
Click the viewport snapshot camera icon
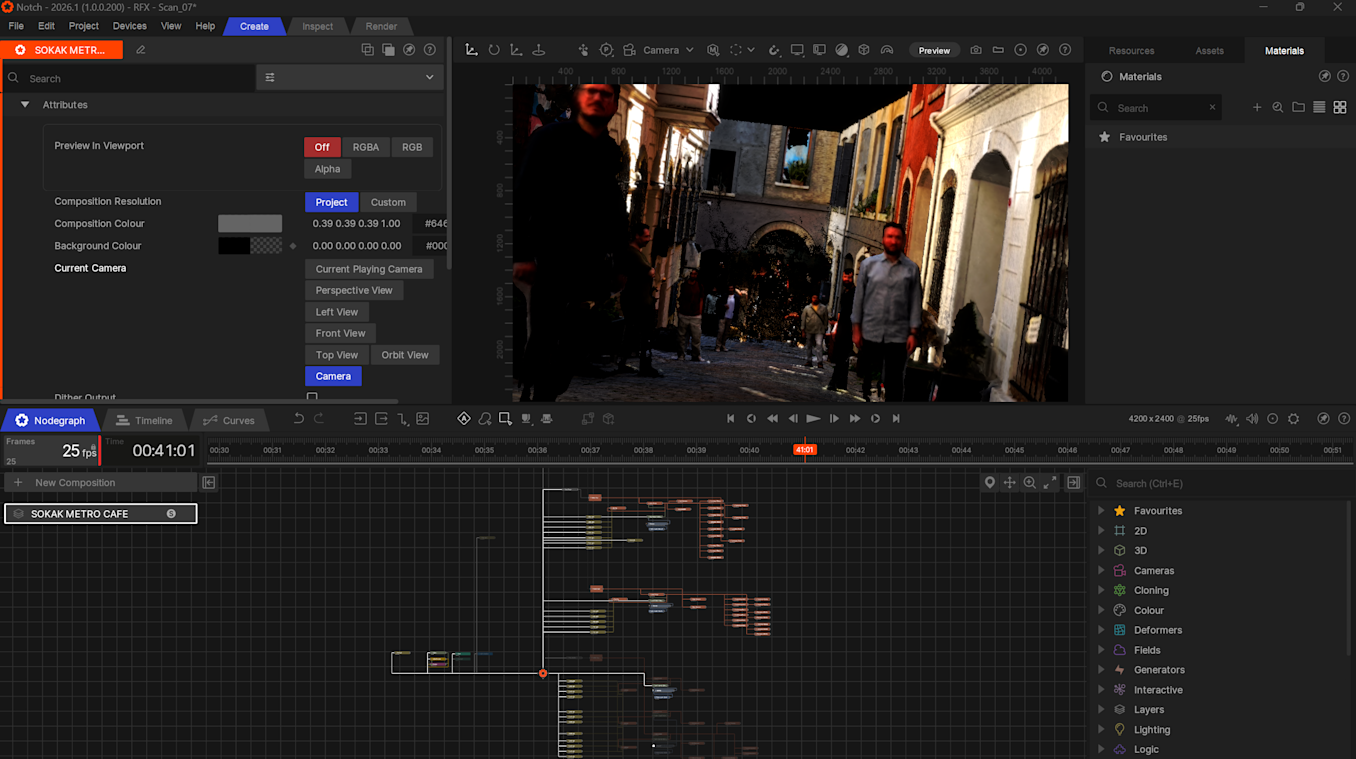(976, 50)
